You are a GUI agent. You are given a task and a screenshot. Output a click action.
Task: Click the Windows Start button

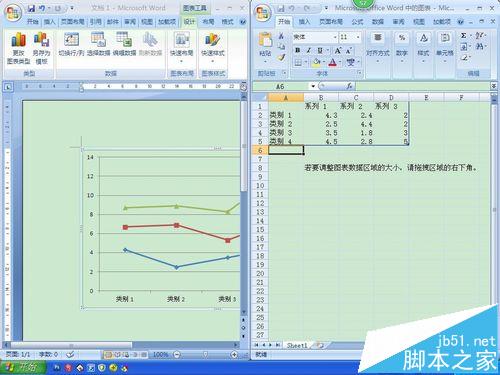pos(23,367)
